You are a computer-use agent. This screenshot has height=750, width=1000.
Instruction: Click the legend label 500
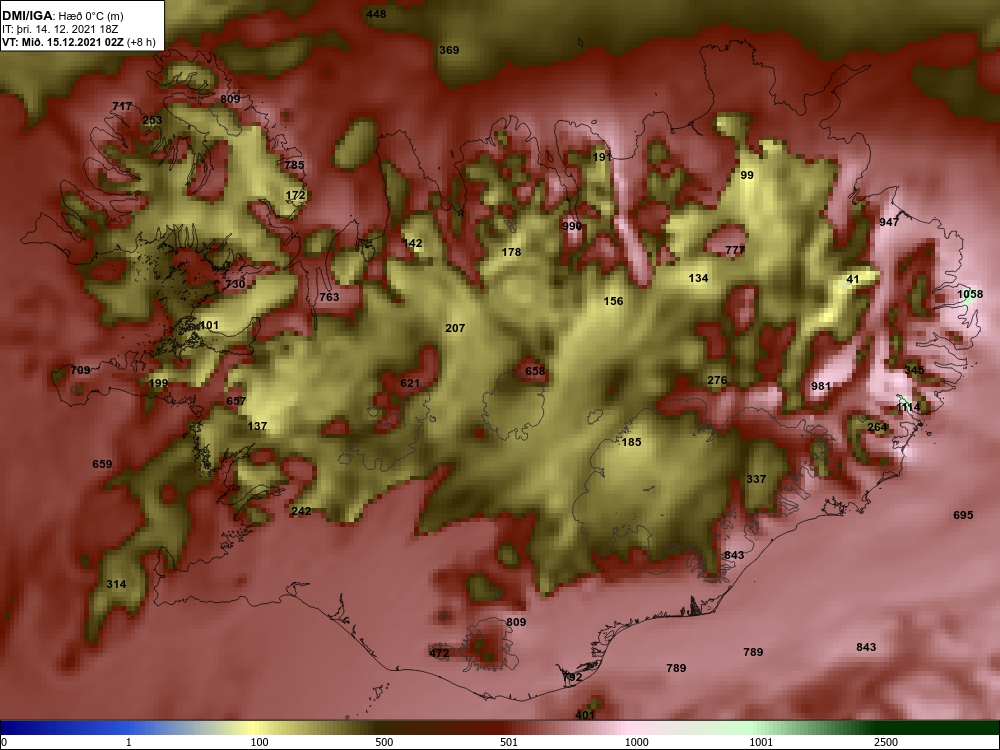pos(384,742)
